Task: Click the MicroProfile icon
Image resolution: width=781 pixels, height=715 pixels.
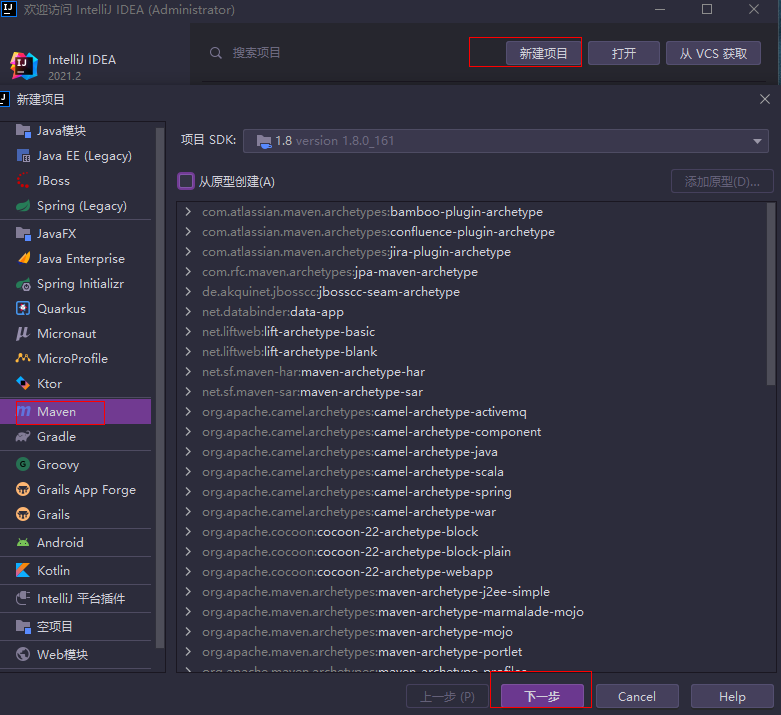Action: 23,358
